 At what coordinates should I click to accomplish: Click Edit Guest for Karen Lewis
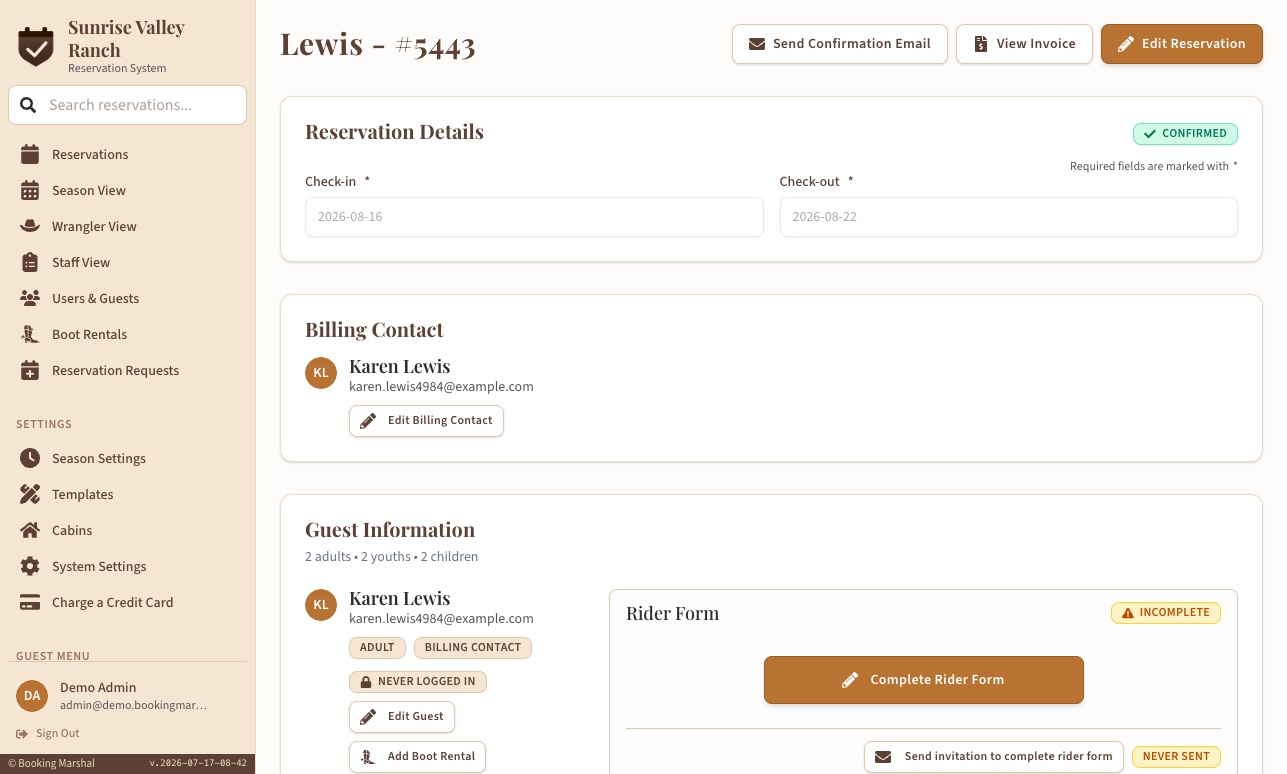[402, 717]
